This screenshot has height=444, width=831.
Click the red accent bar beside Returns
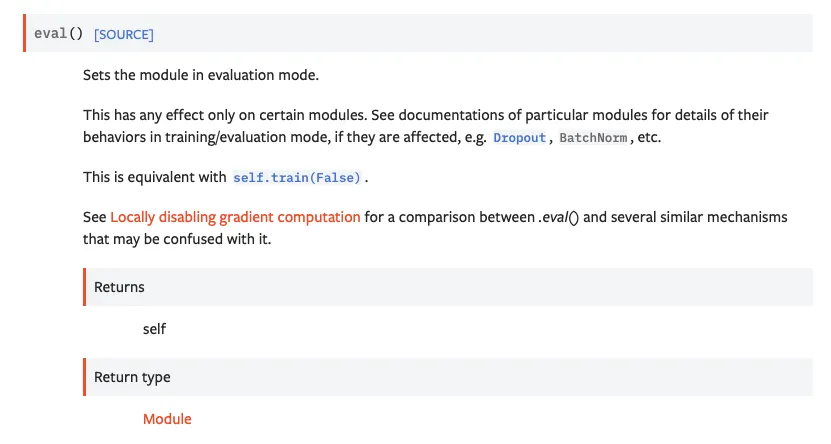[x=84, y=287]
